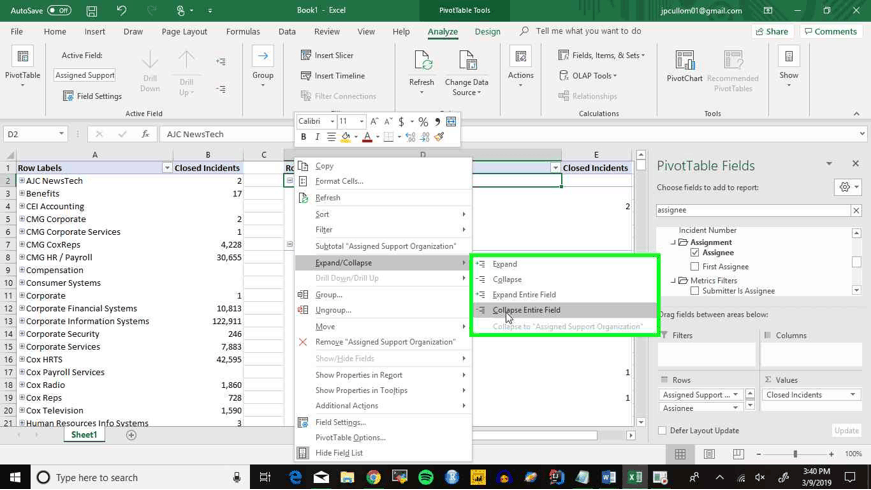Screen dimensions: 871x490
Task: Switch to the Design tab
Action: pos(487,32)
